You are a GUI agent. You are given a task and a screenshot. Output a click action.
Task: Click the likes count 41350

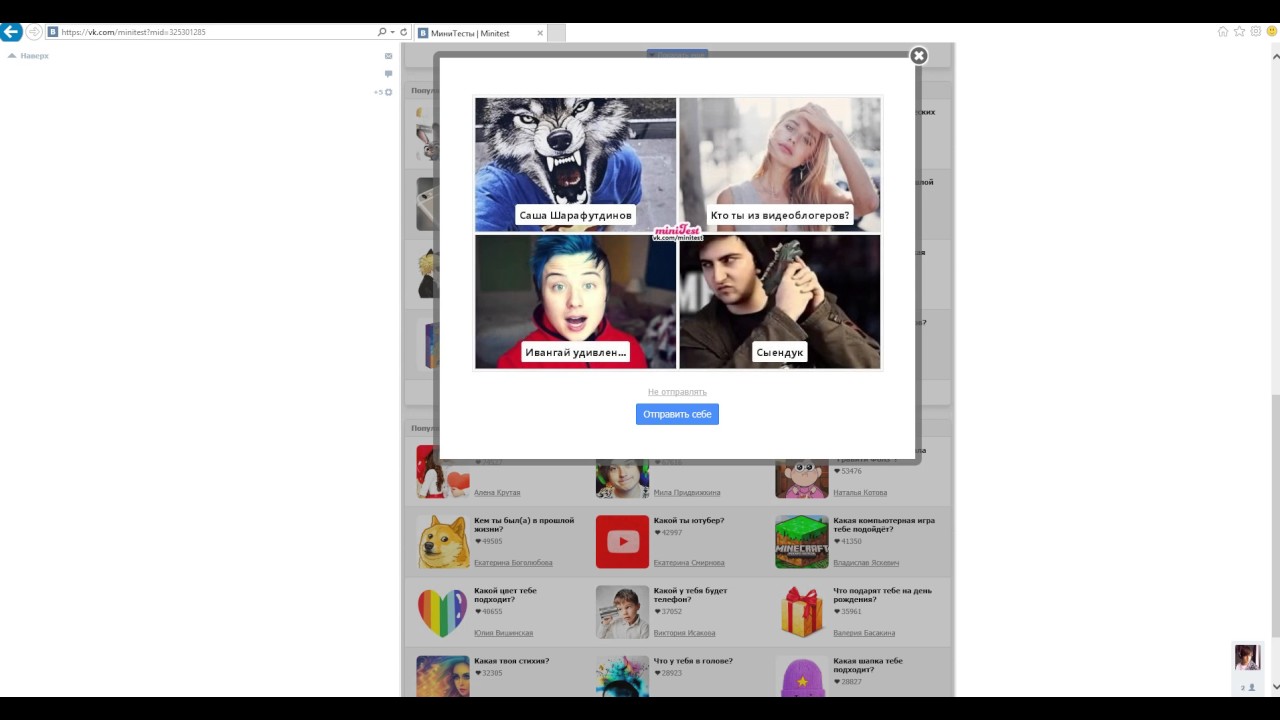point(848,541)
